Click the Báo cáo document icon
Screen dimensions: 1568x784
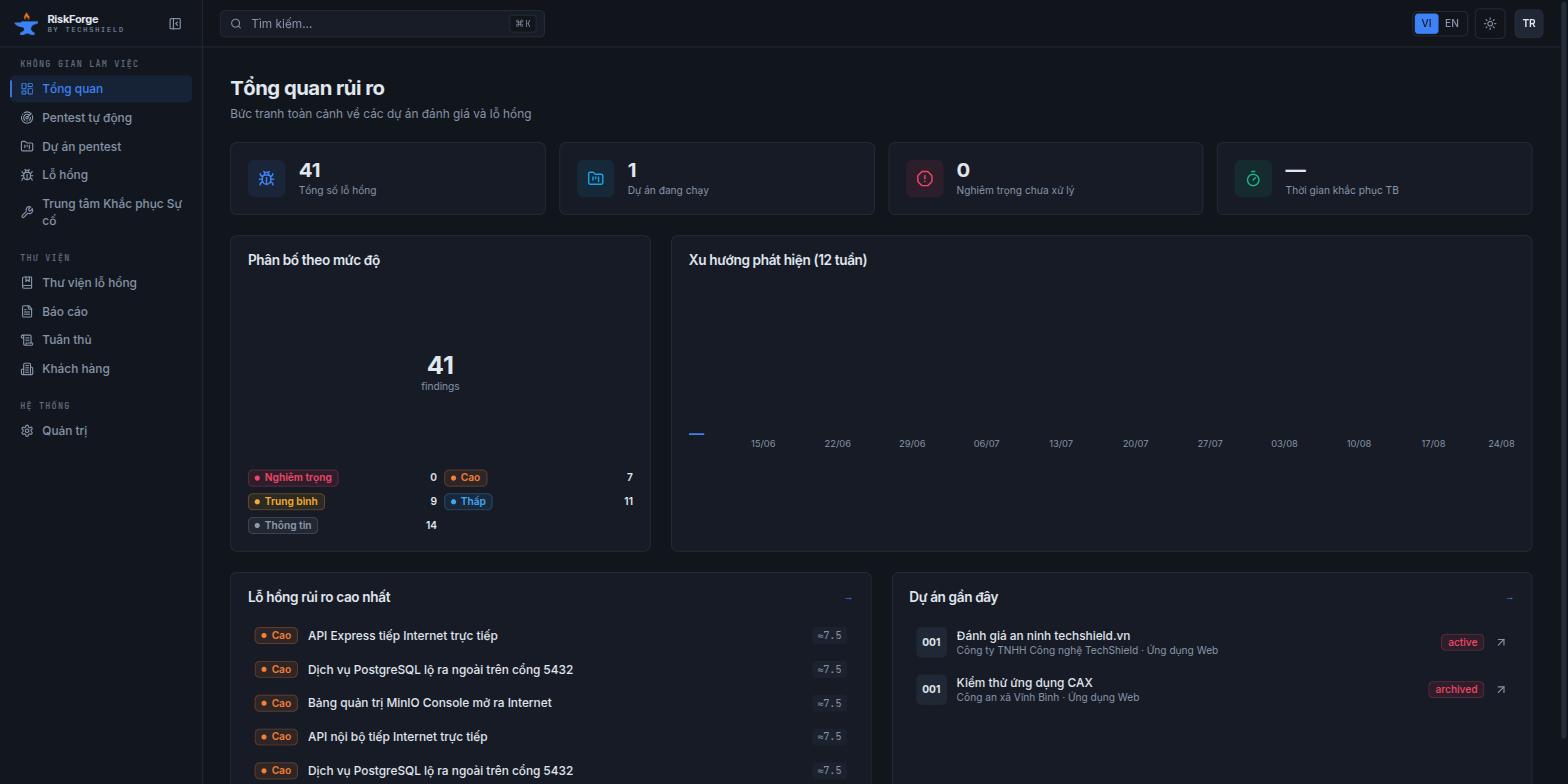coord(27,312)
